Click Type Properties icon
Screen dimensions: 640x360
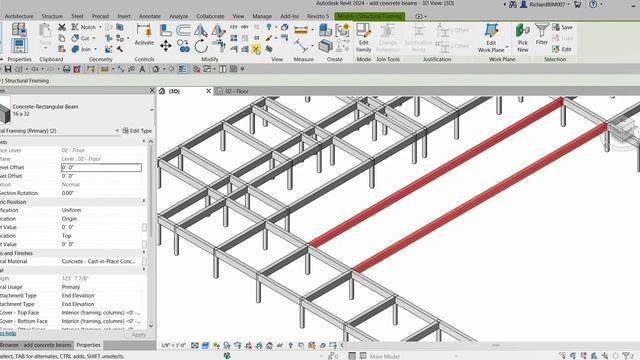click(19, 29)
